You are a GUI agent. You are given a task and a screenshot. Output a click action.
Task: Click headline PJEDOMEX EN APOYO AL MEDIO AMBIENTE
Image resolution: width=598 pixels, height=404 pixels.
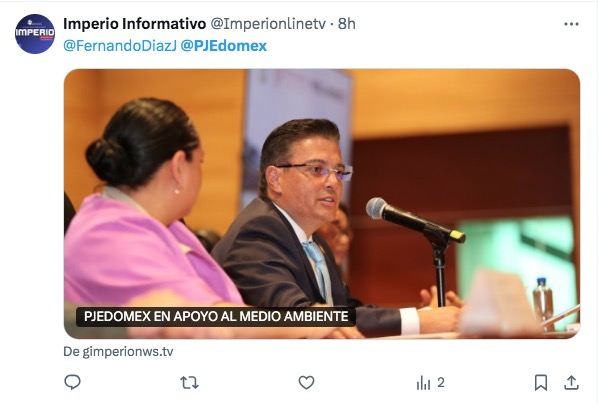[216, 316]
